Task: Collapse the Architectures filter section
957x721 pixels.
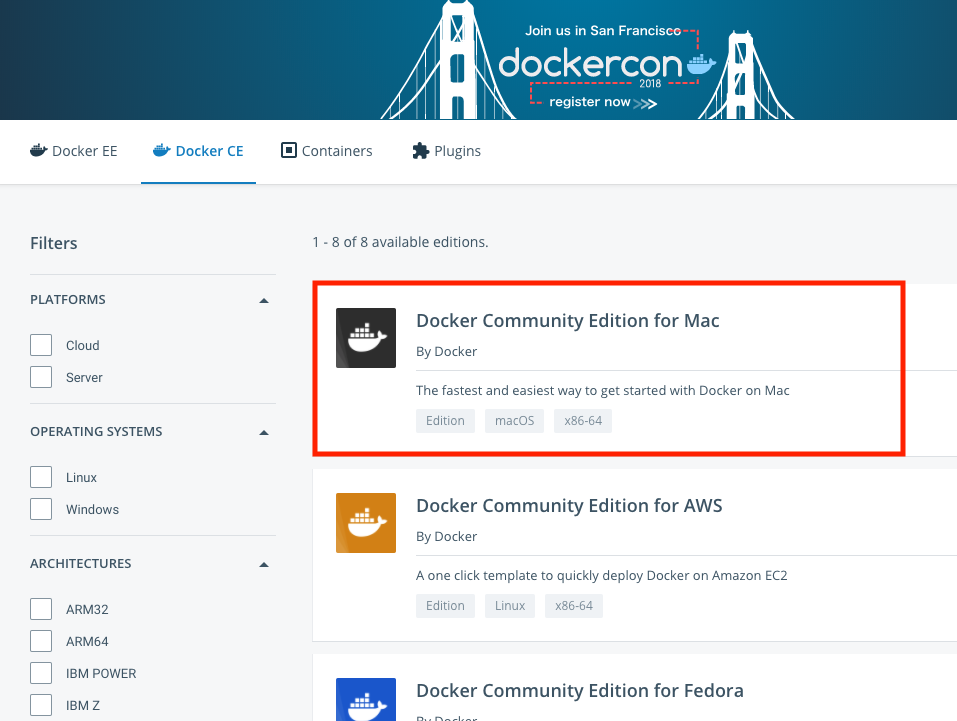Action: pyautogui.click(x=264, y=564)
